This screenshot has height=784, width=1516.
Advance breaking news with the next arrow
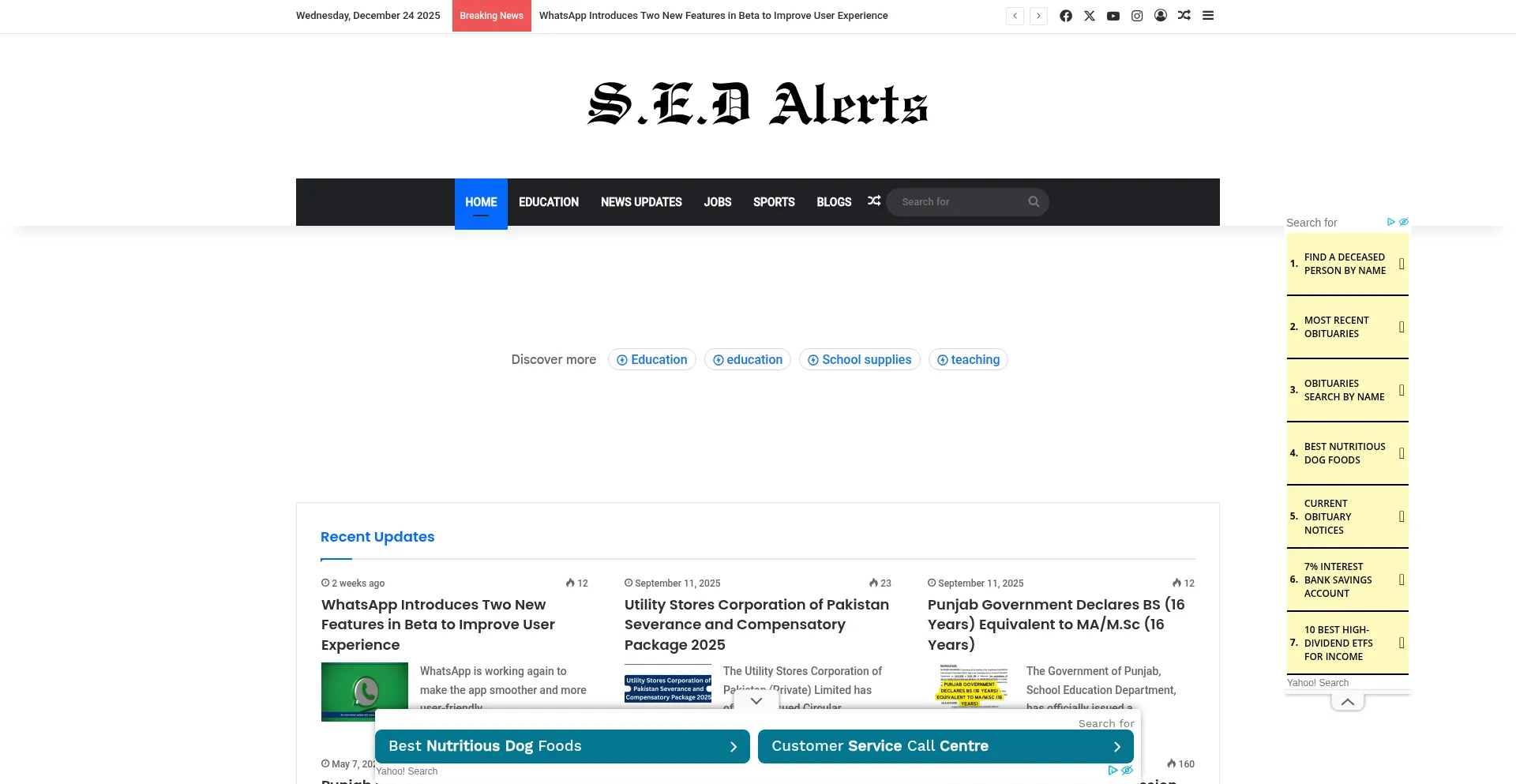1038,16
